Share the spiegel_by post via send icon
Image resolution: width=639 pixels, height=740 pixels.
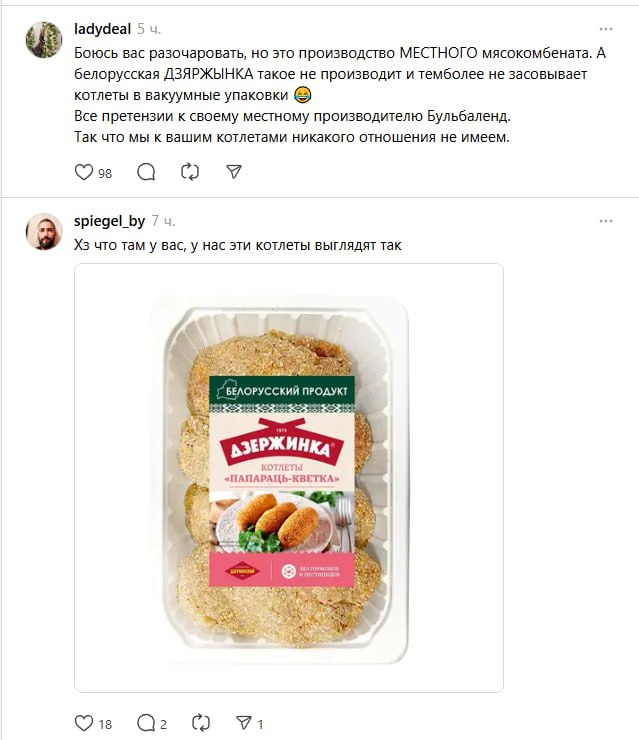244,723
